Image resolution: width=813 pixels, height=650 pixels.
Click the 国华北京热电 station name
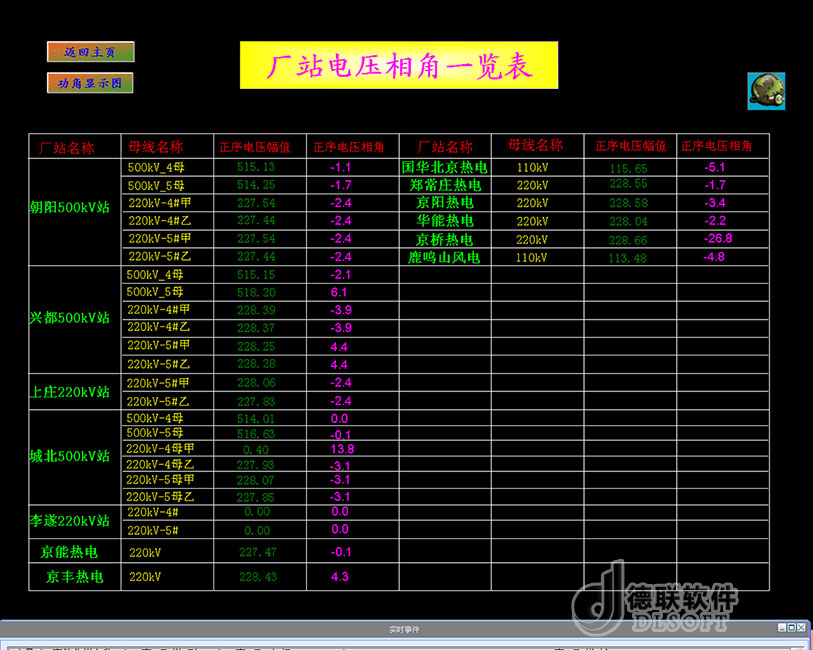pos(444,167)
